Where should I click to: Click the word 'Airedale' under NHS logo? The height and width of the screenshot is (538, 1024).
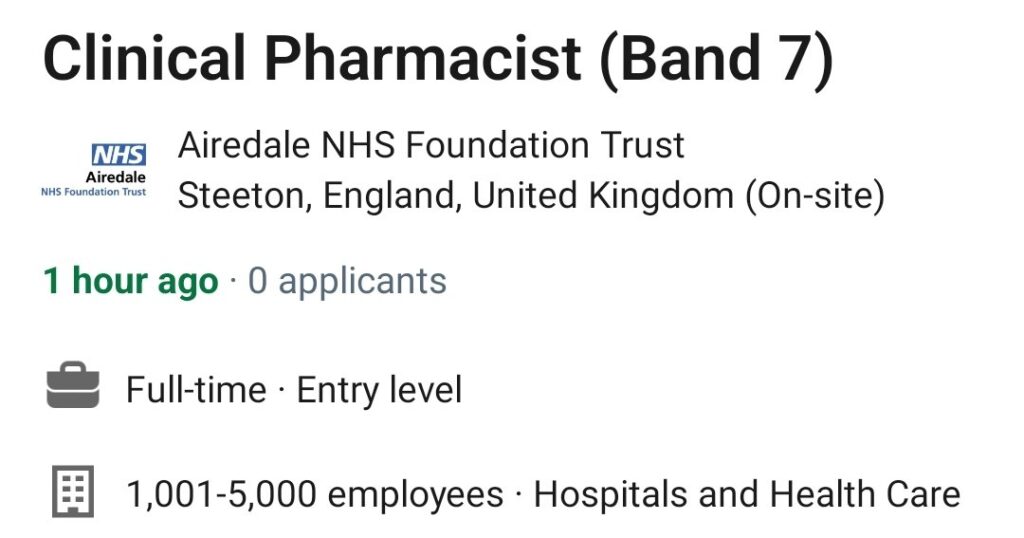coord(116,177)
